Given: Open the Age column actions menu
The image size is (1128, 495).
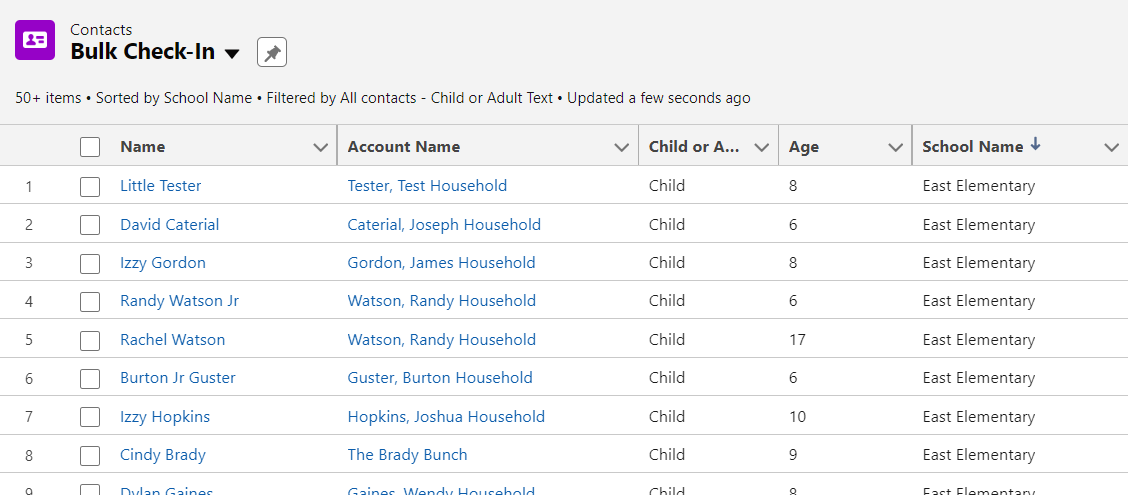Looking at the screenshot, I should (895, 147).
